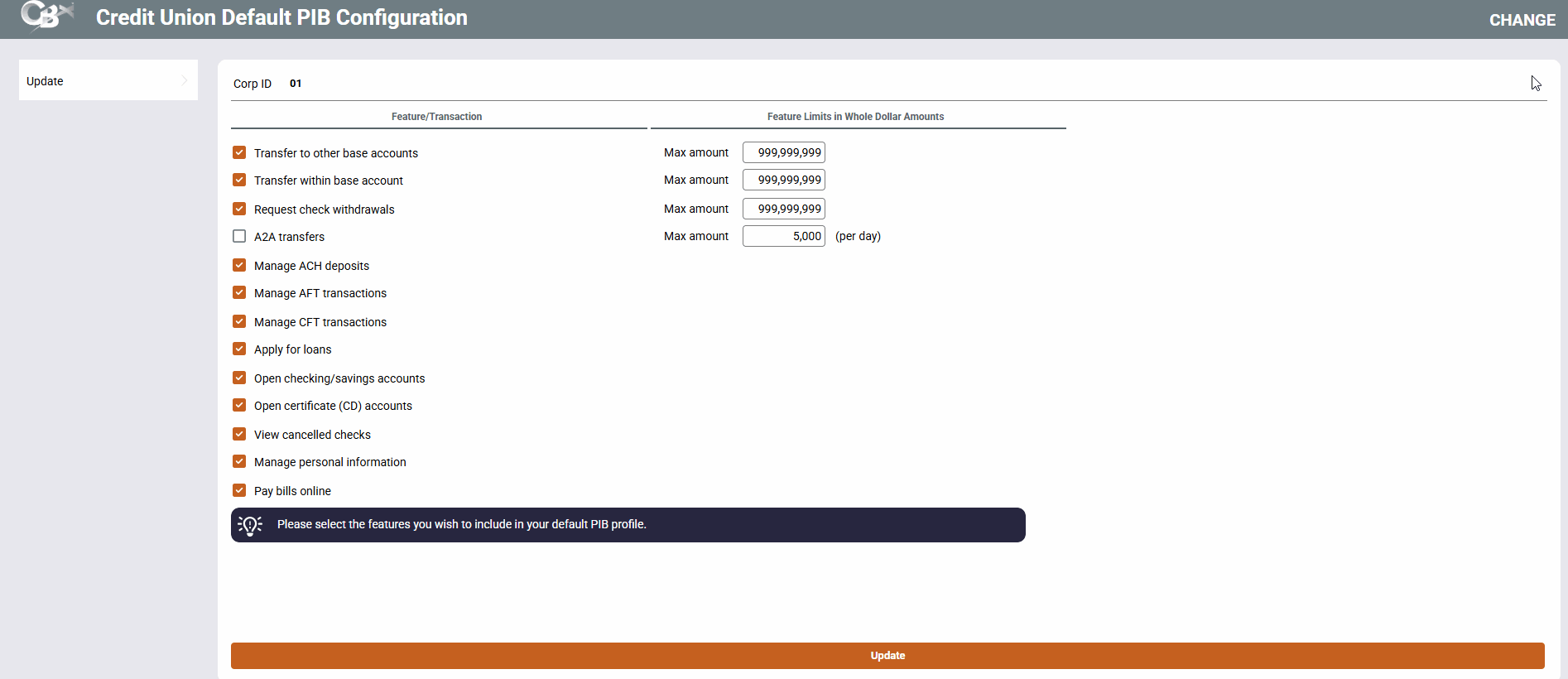Click the CBX logo icon
This screenshot has height=679, width=1568.
coord(47,16)
